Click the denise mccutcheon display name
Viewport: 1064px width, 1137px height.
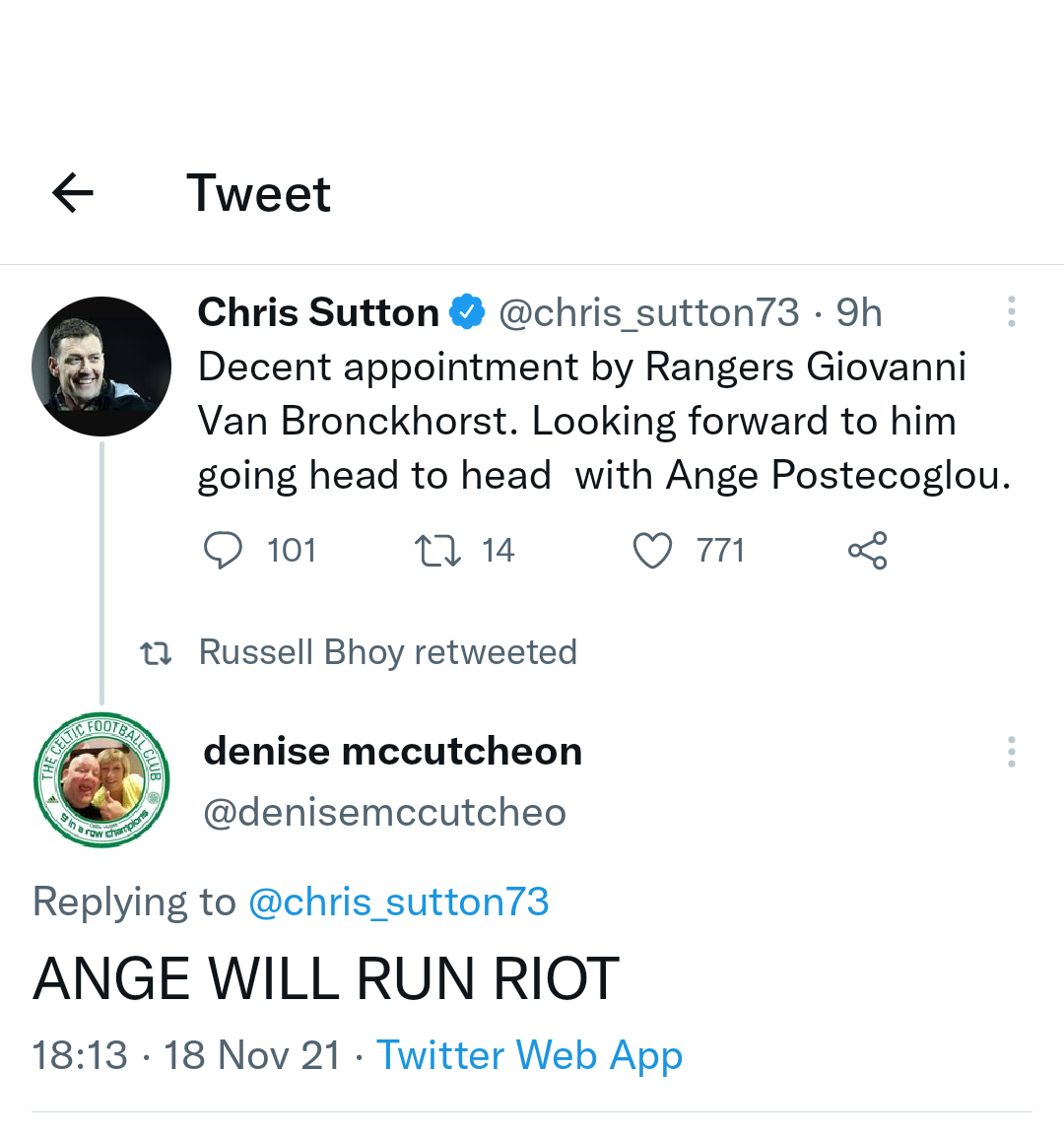[392, 752]
